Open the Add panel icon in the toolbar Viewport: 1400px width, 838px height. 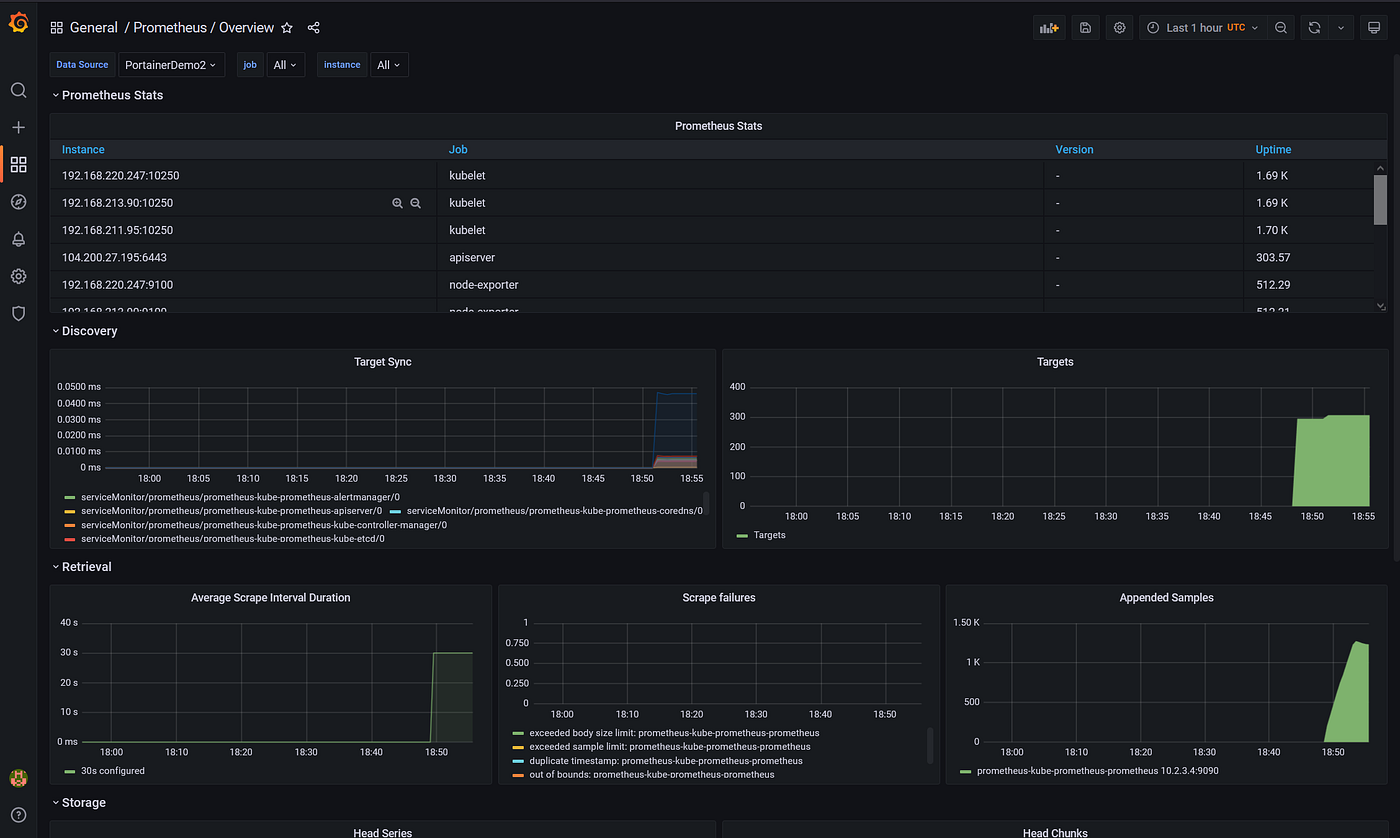pos(1049,27)
